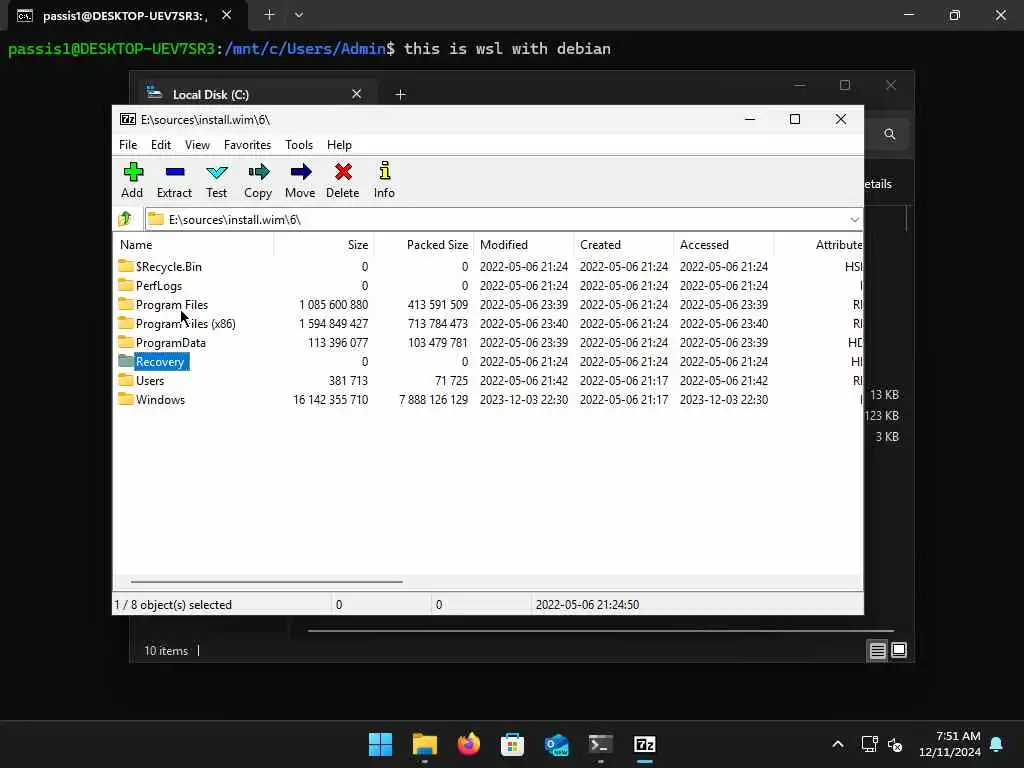Add a new tab in File Explorer

400,95
